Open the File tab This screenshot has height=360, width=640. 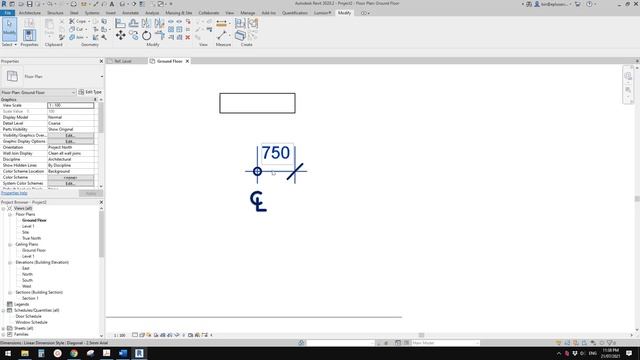8,13
